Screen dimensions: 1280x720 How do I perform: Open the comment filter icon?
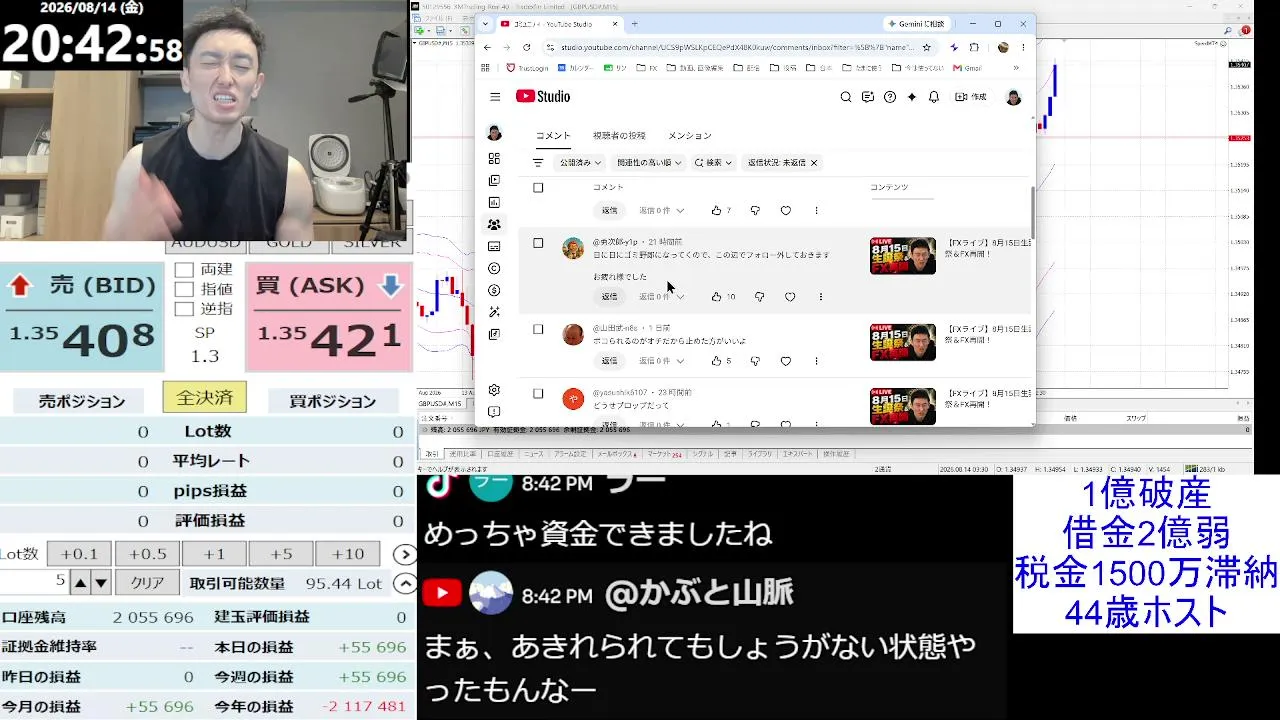[x=538, y=162]
